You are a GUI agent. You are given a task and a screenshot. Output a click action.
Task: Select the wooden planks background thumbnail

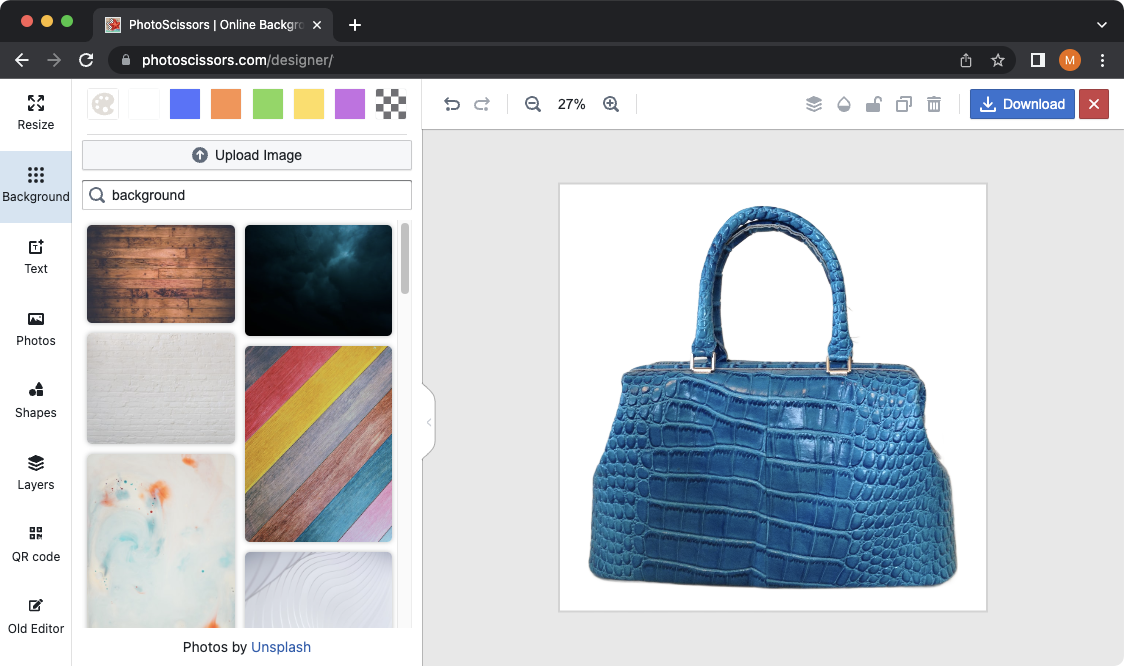[x=160, y=274]
